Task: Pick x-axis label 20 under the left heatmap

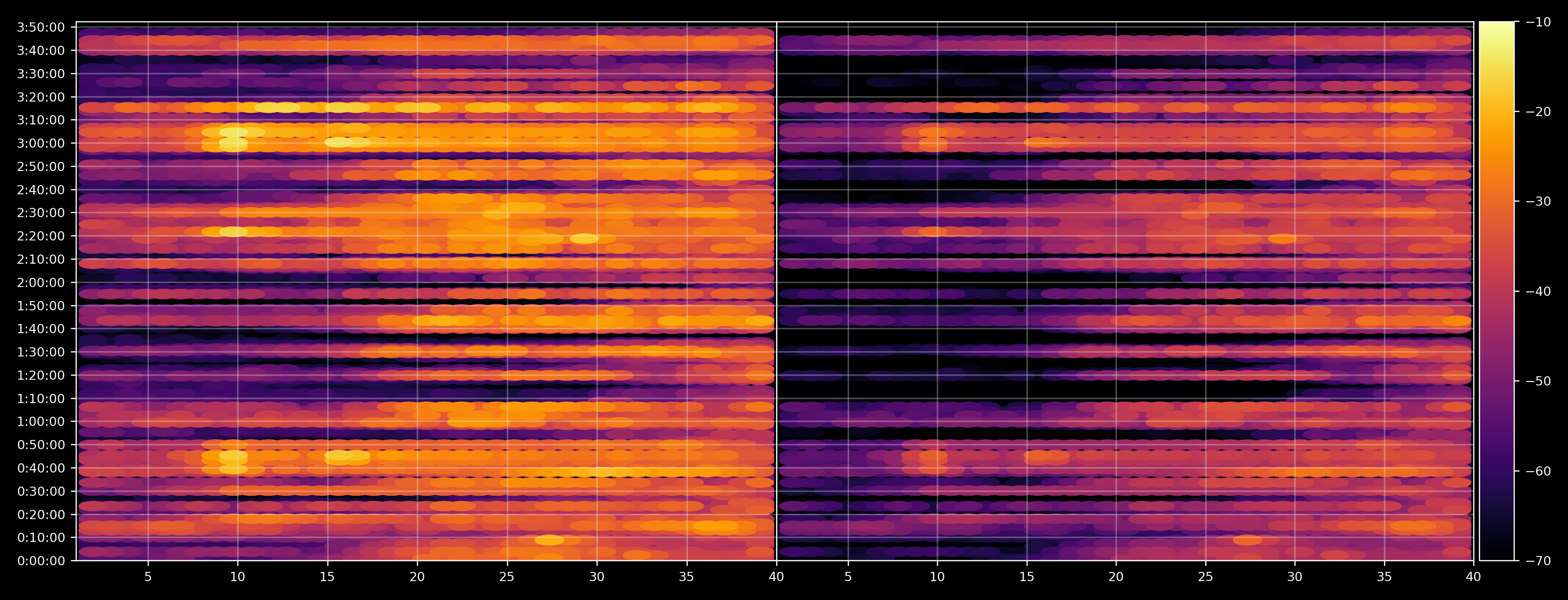Action: (417, 576)
